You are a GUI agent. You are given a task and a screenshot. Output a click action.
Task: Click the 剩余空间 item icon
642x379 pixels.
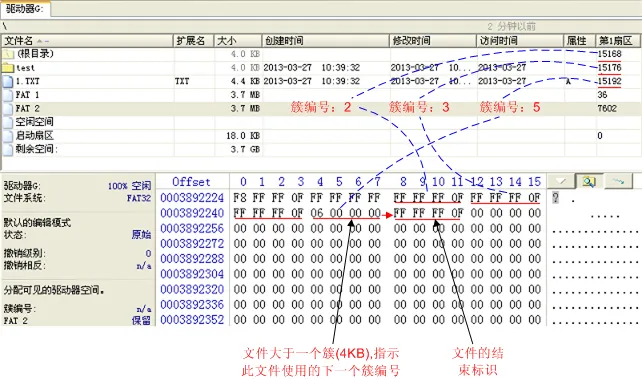click(x=8, y=149)
